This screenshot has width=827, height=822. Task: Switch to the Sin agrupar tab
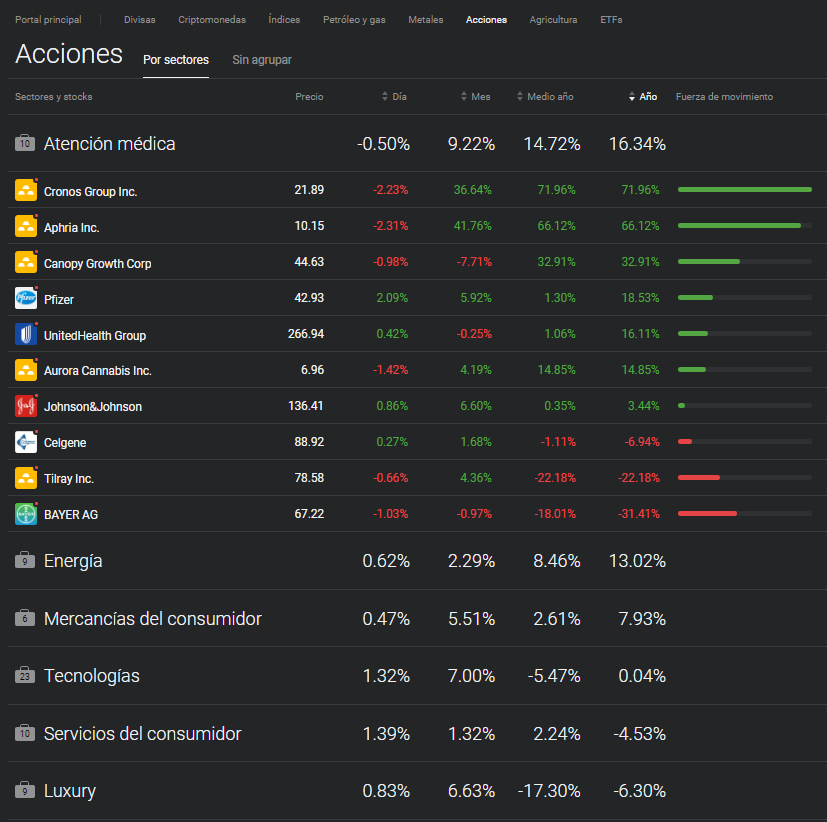[x=262, y=60]
